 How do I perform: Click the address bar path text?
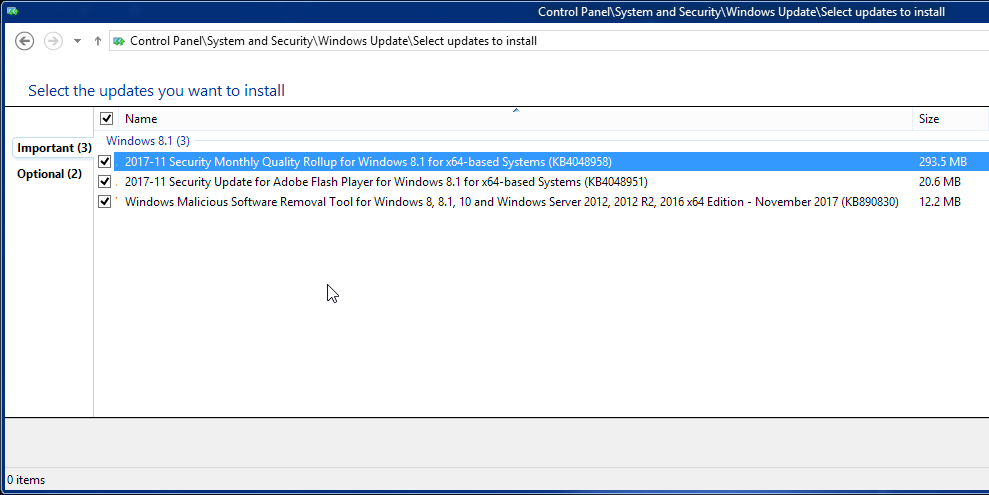click(x=334, y=41)
